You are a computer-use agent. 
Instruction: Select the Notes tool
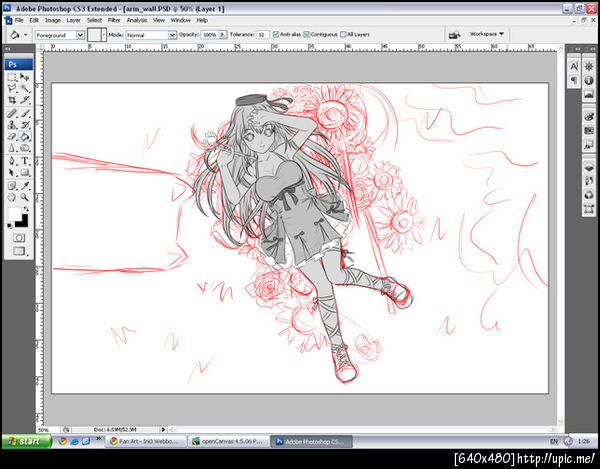point(12,186)
